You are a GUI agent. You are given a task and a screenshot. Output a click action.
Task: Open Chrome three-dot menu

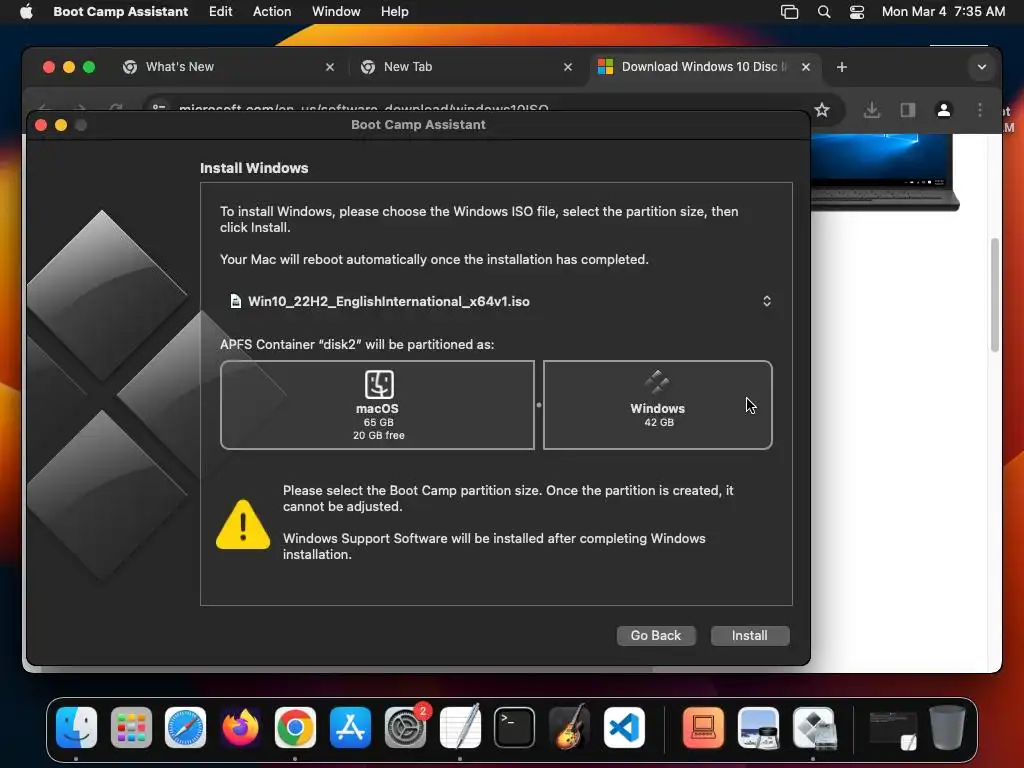[980, 110]
